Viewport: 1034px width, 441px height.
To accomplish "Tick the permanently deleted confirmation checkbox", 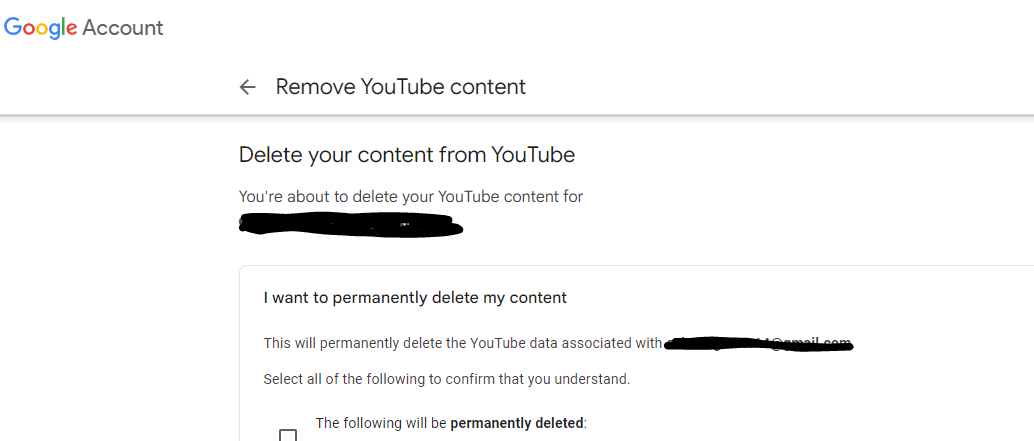I will 288,434.
